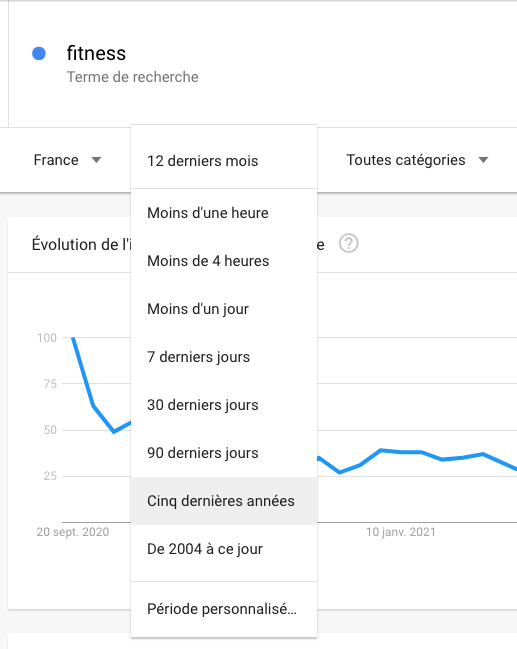Click the blue dot next to fitness
Viewport: 517px width, 649px height.
(39, 53)
